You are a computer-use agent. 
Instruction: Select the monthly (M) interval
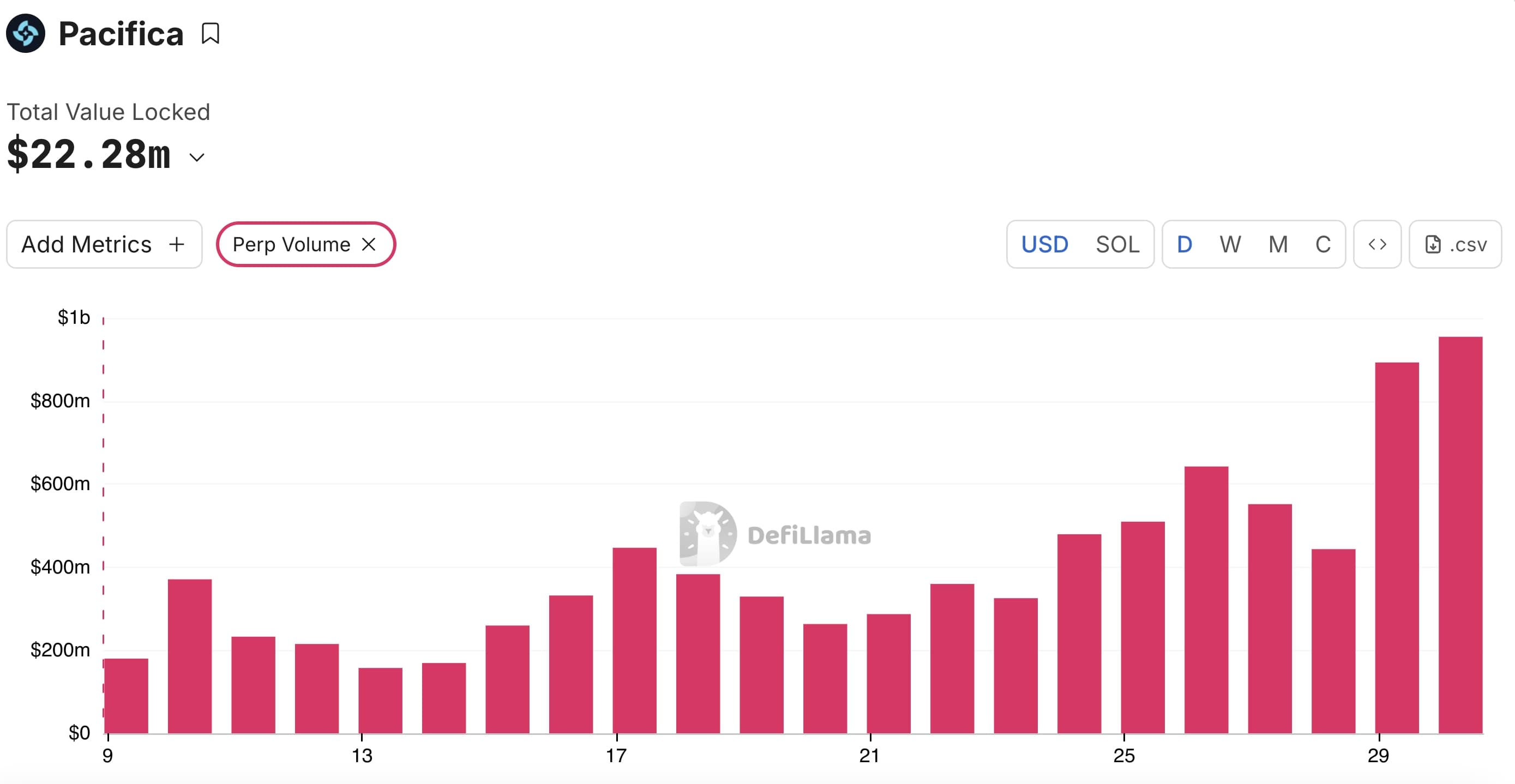(1278, 244)
